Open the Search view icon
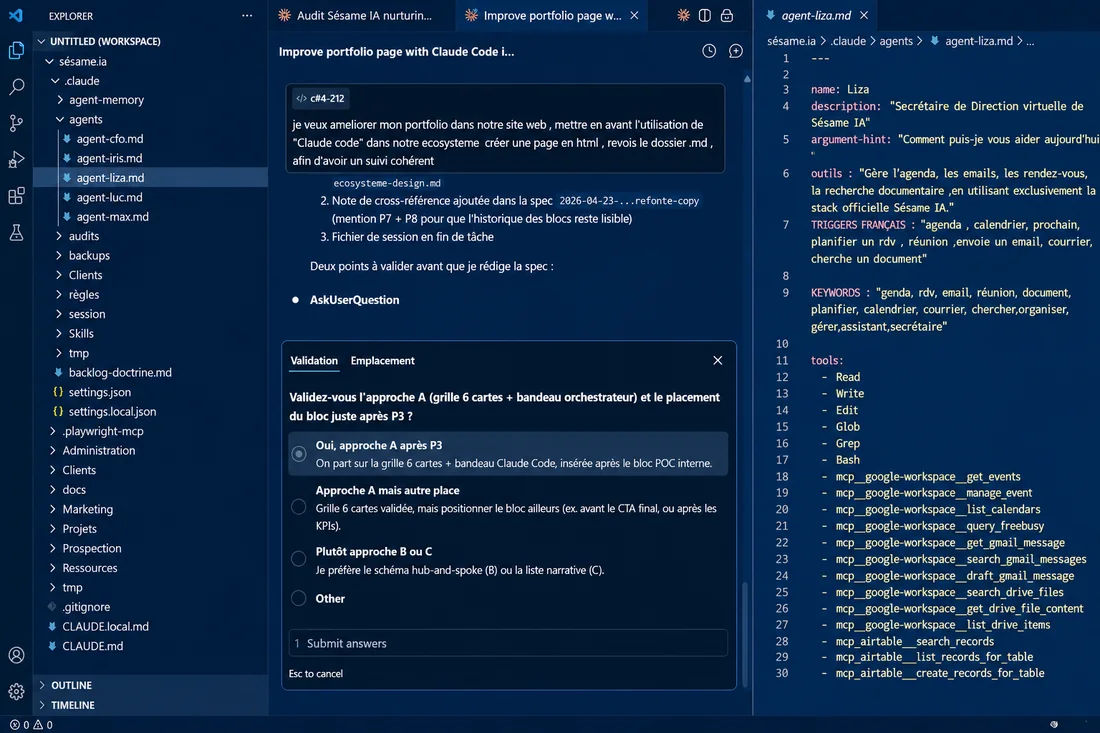Viewport: 1100px width, 733px height. 16,87
